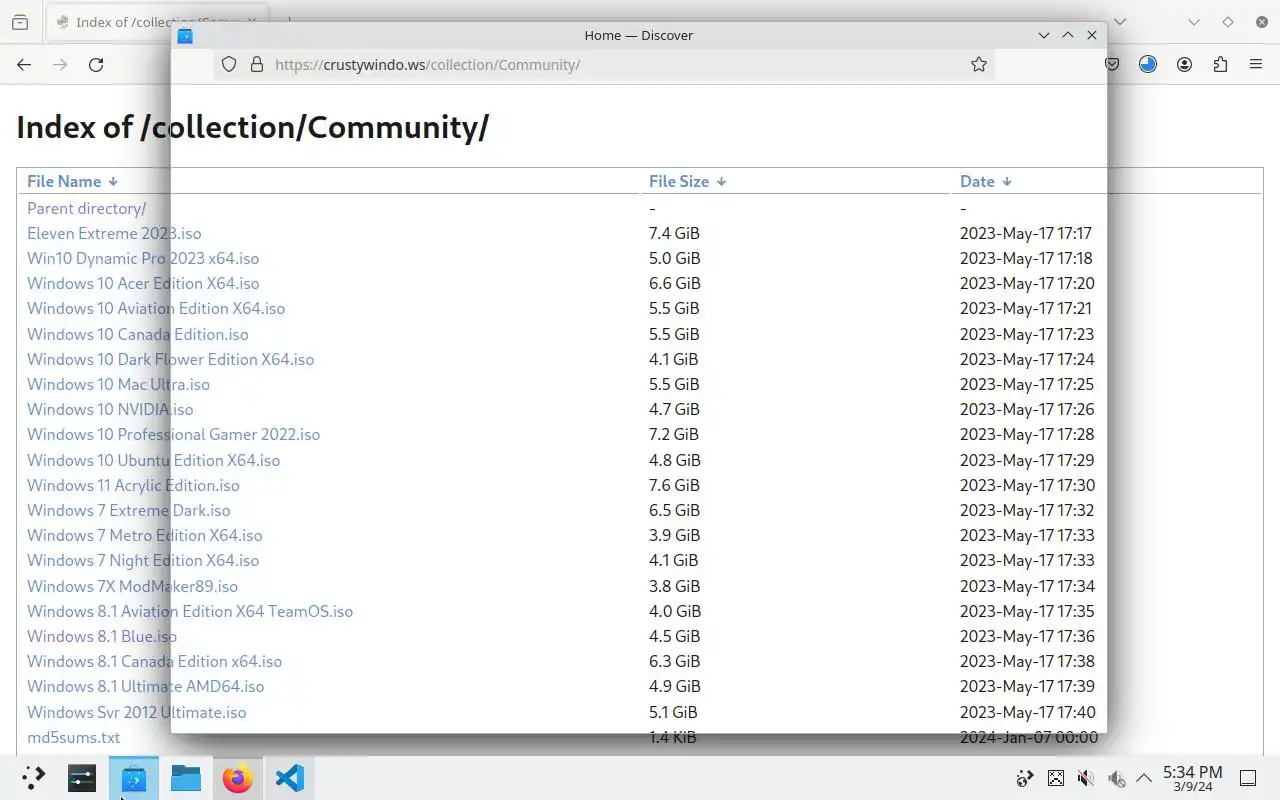
Task: Click Windows 11 Acrylic Edition.iso
Action: click(x=133, y=485)
